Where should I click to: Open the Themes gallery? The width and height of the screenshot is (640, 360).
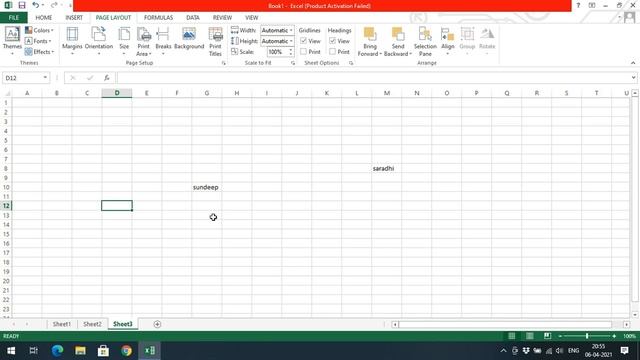pos(12,40)
